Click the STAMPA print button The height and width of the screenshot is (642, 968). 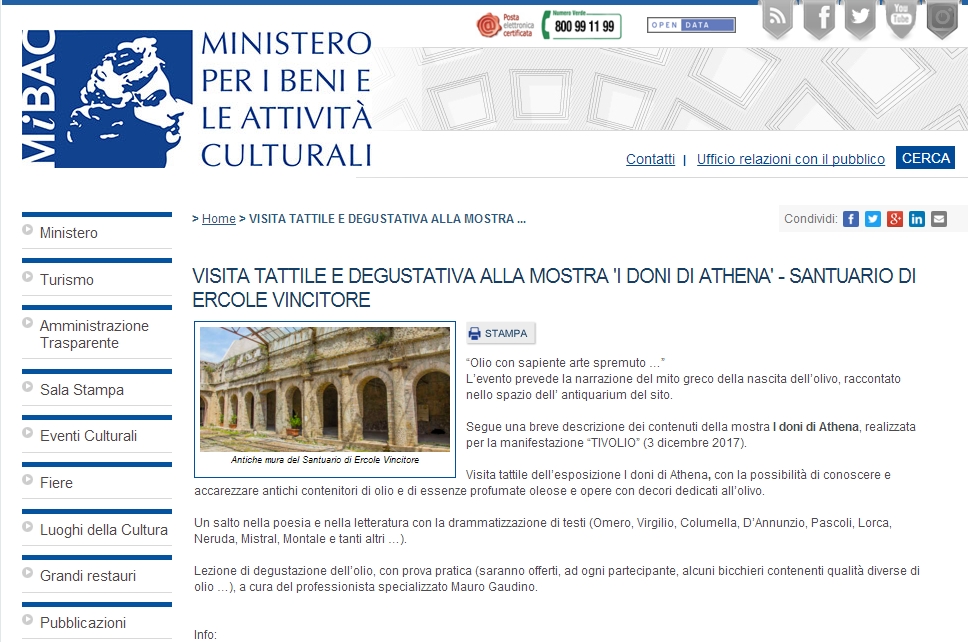(500, 334)
